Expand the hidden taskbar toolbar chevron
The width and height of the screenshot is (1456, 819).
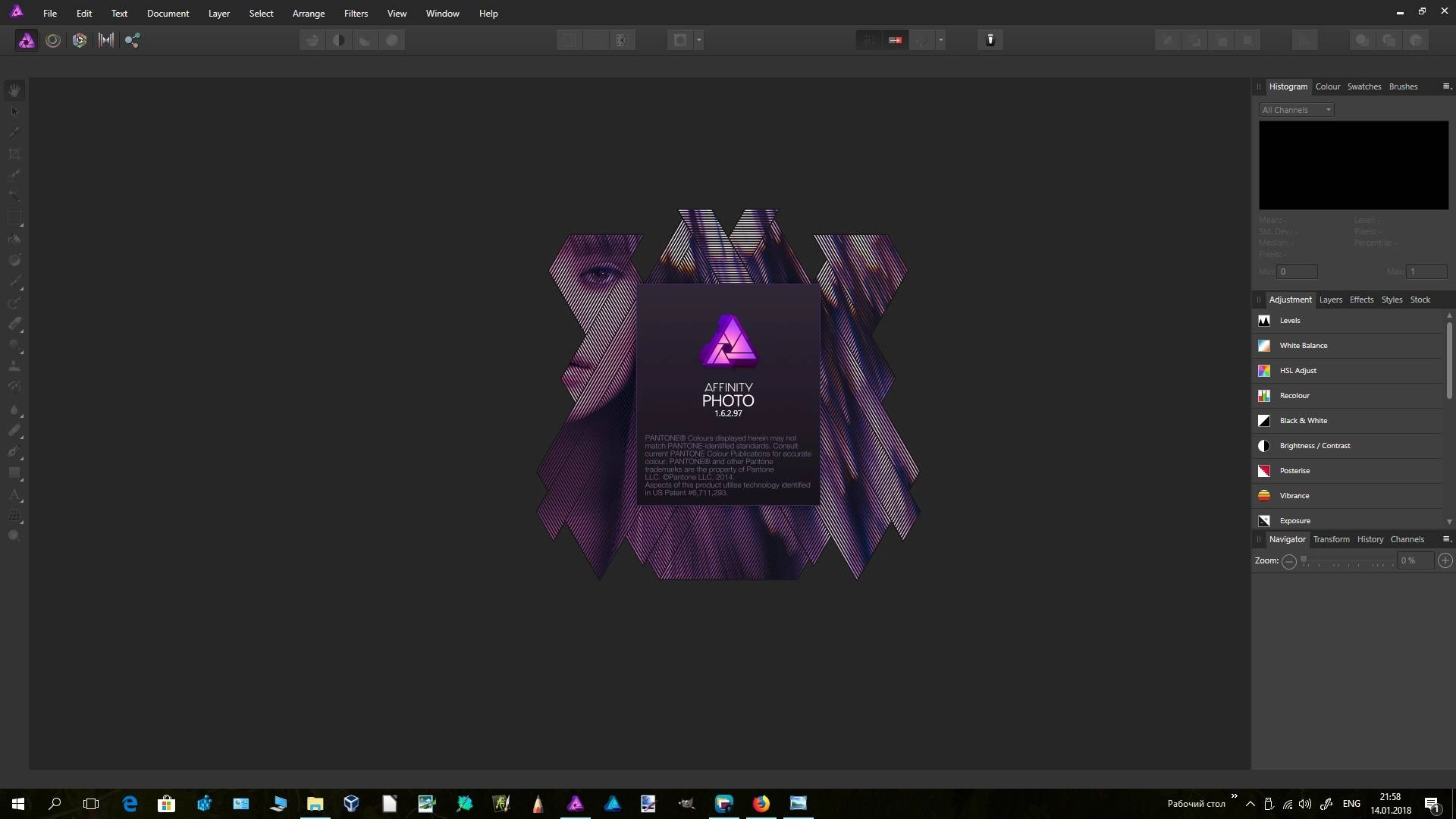coord(1234,796)
